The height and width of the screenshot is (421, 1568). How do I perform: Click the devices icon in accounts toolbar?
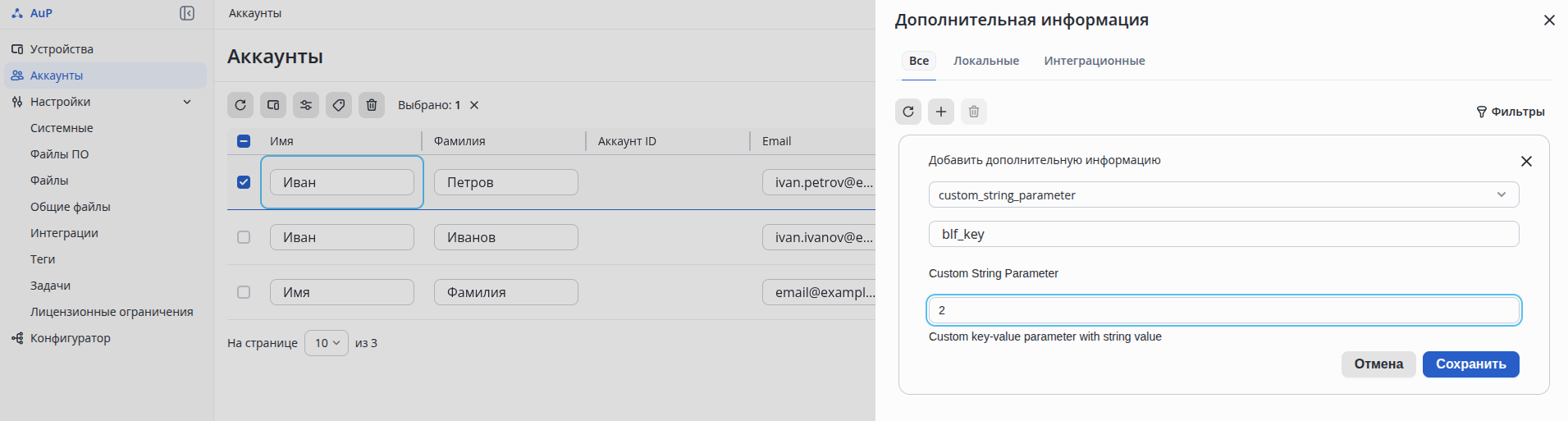(x=273, y=105)
